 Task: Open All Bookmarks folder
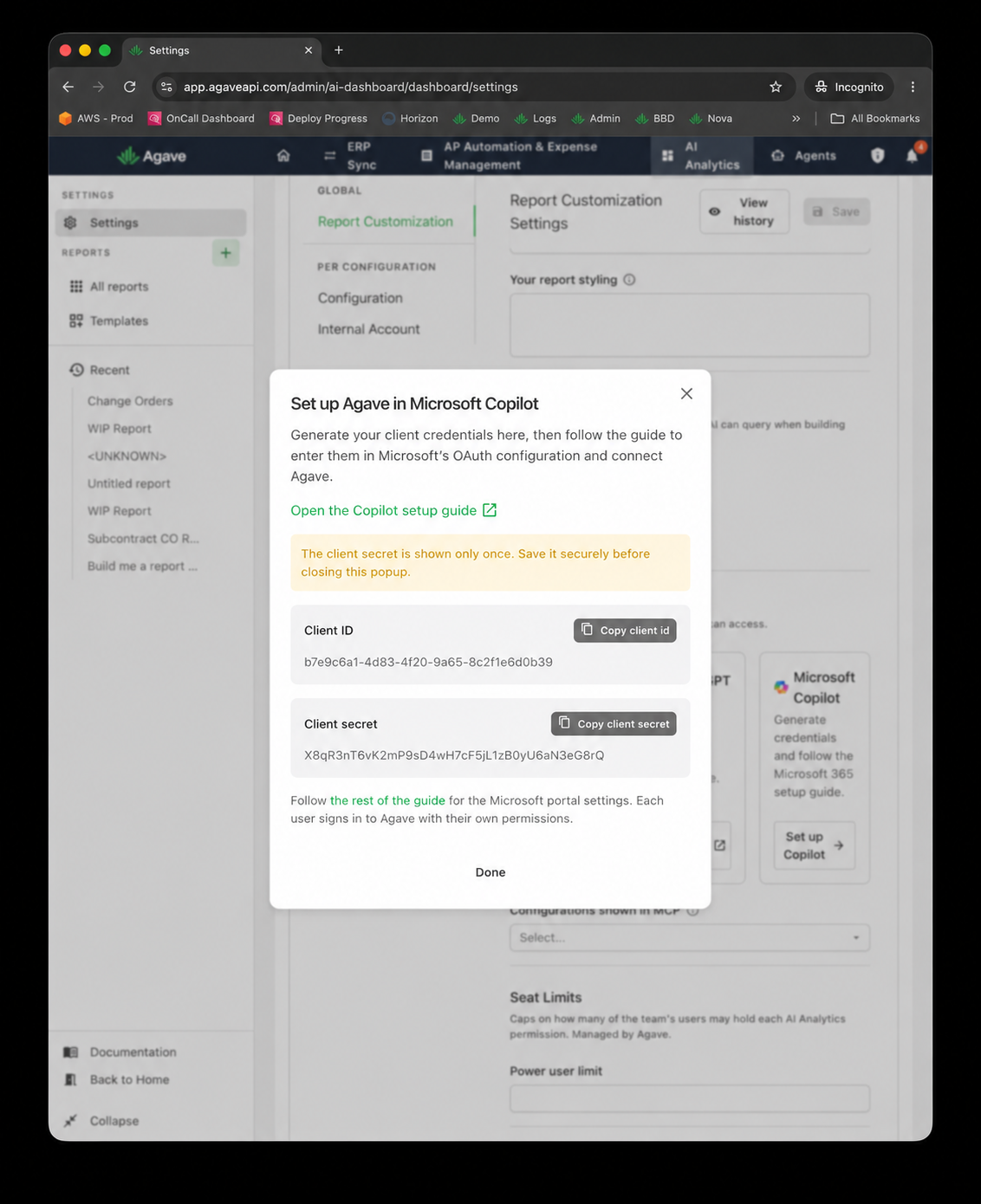pyautogui.click(x=875, y=119)
